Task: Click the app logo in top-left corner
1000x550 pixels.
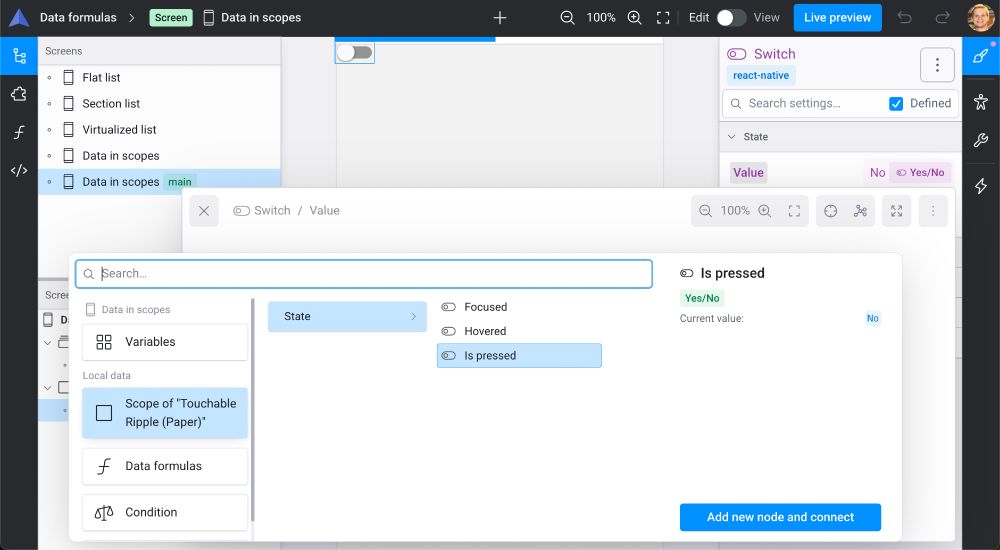Action: tap(19, 18)
